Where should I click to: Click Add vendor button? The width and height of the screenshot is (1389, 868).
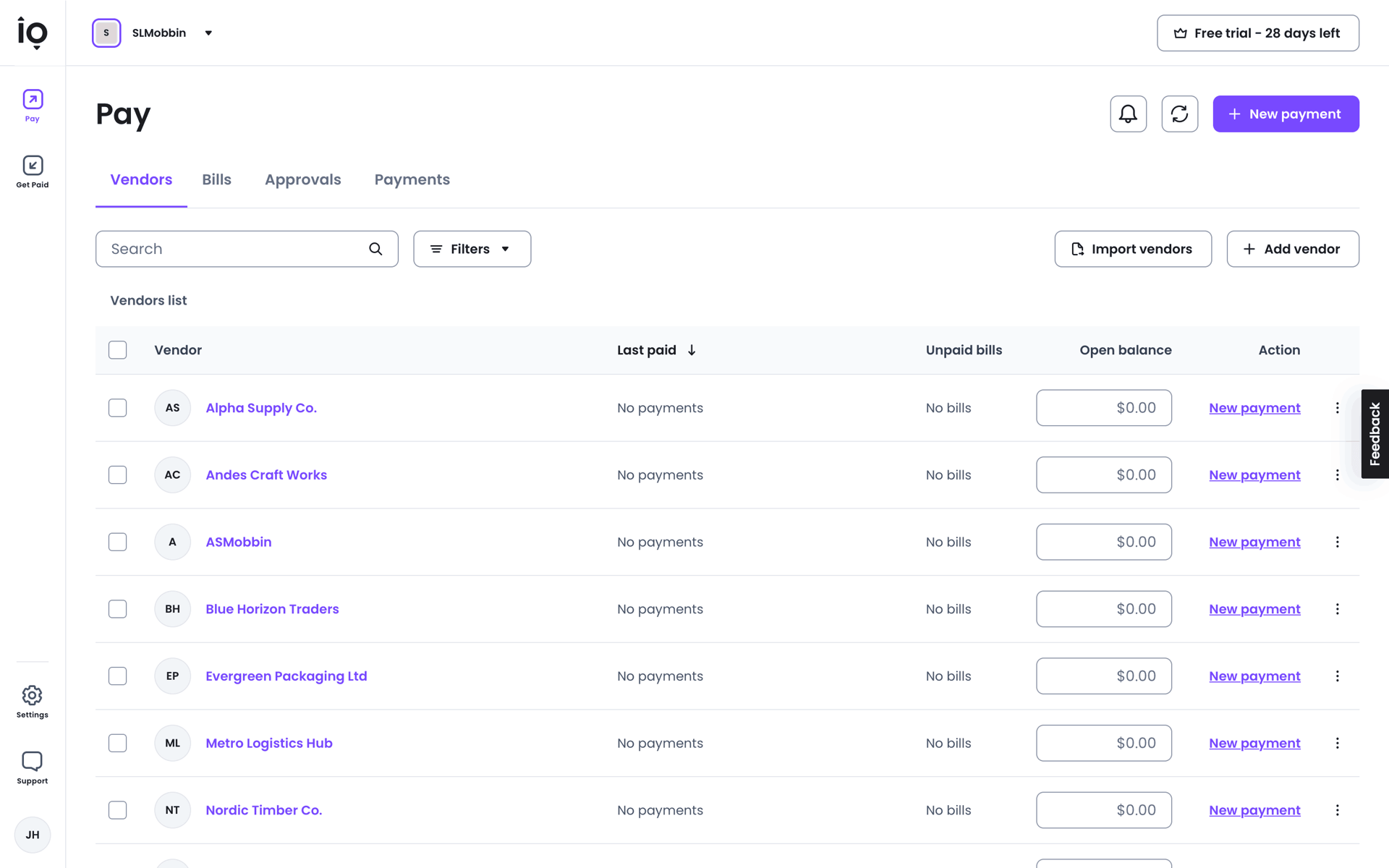[1292, 249]
